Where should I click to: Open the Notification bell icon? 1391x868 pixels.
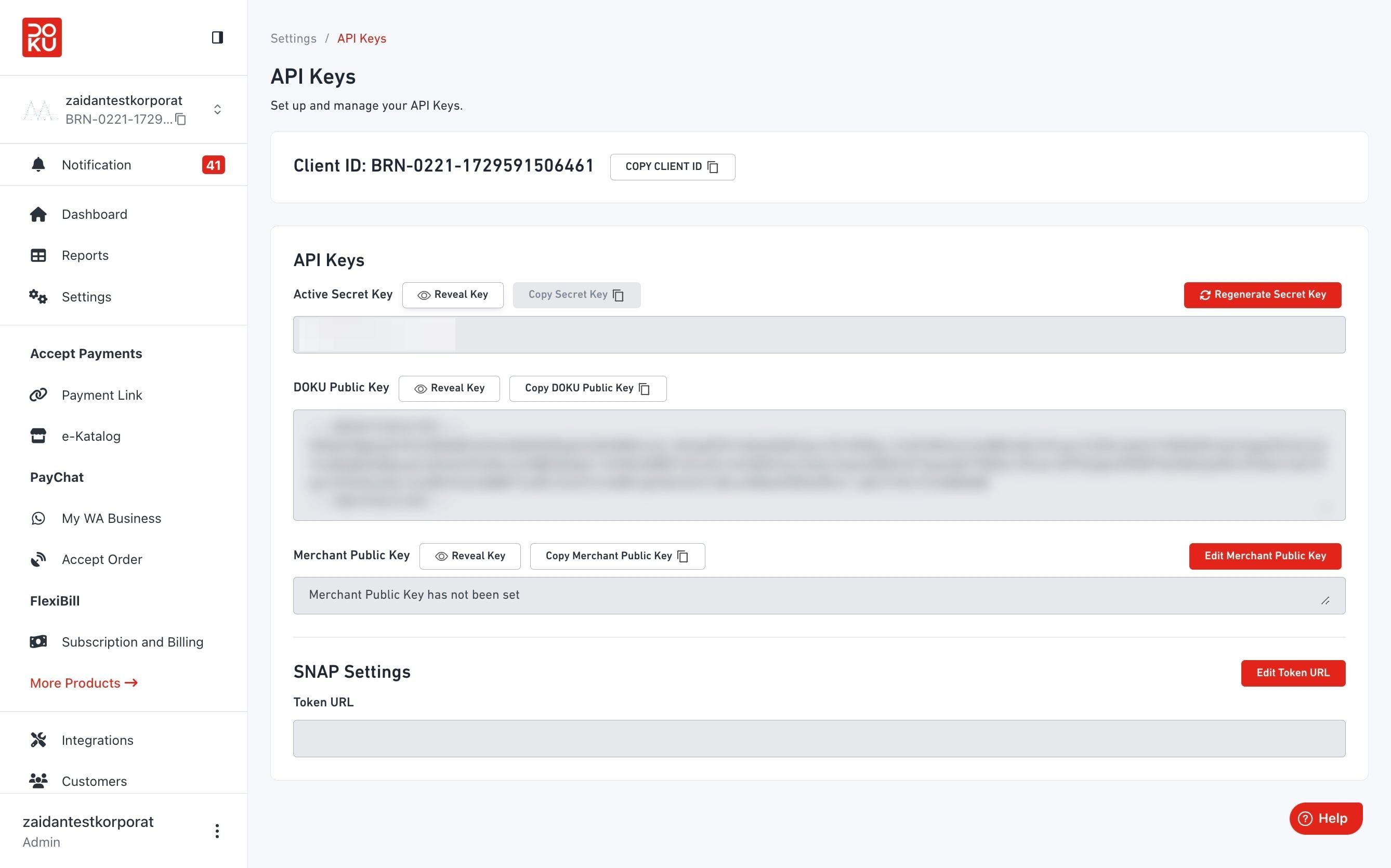pyautogui.click(x=38, y=165)
